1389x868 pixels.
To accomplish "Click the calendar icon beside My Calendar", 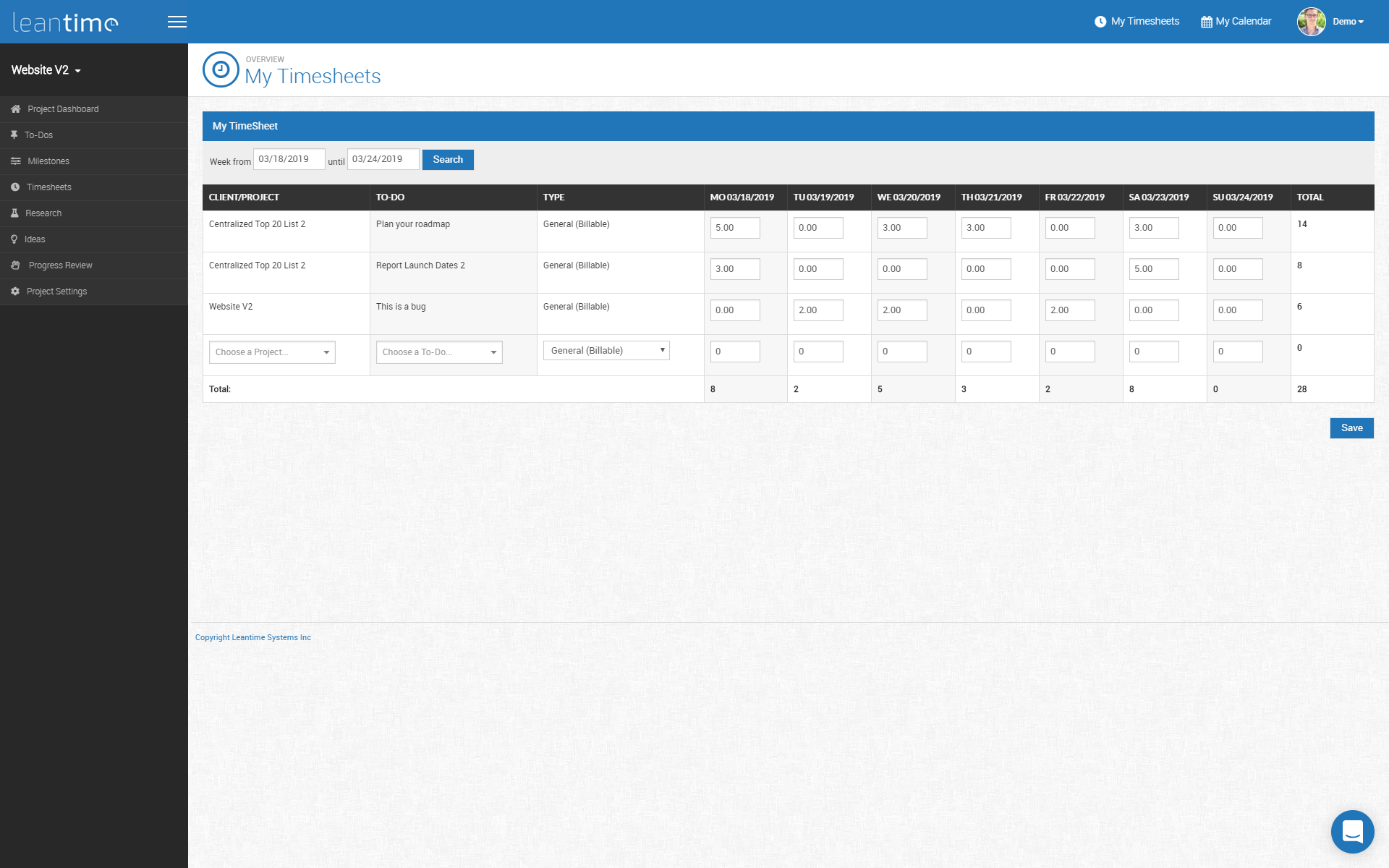I will 1206,22.
